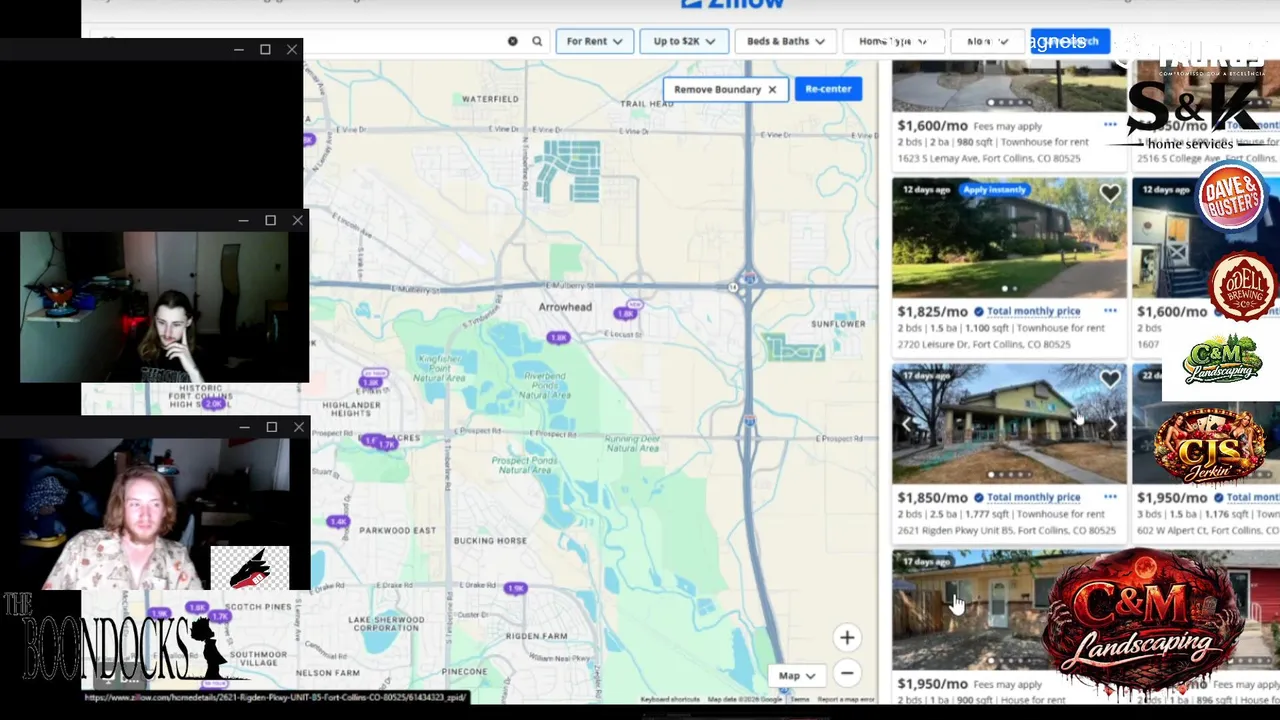This screenshot has width=1280, height=720.
Task: Show previous photo of the Rigden Pkwy listing
Action: click(907, 424)
